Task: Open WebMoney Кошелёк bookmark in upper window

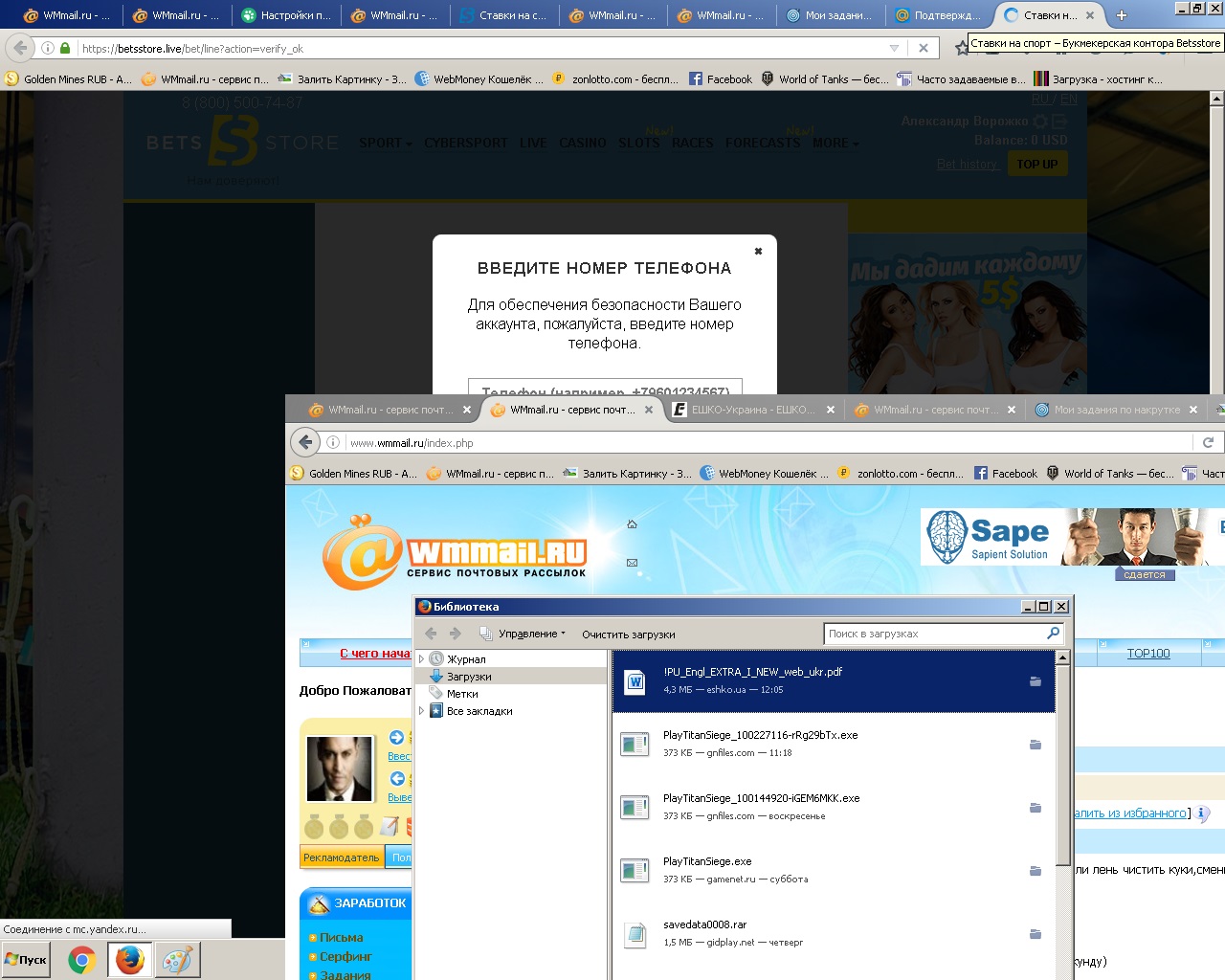Action: [x=479, y=79]
